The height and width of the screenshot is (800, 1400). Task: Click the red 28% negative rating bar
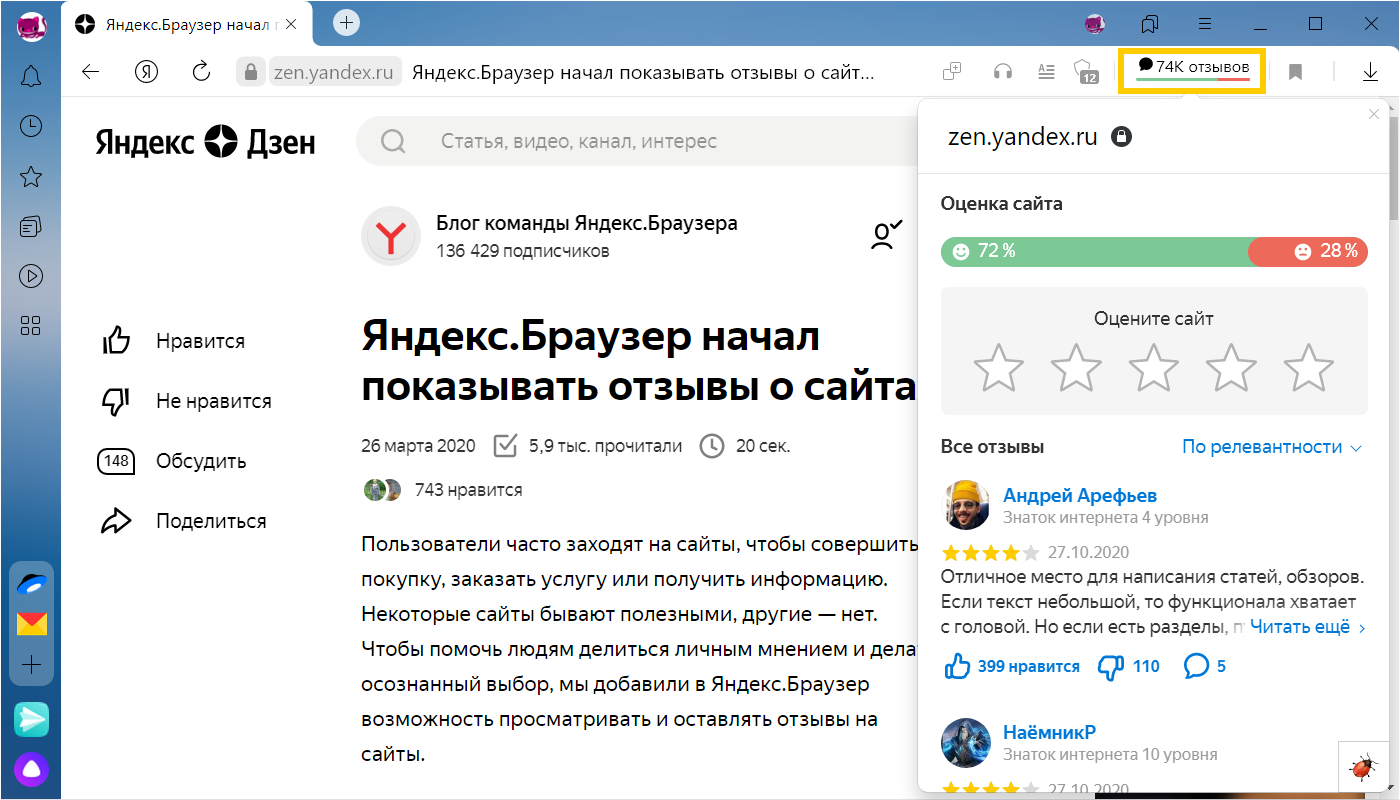click(x=1308, y=251)
